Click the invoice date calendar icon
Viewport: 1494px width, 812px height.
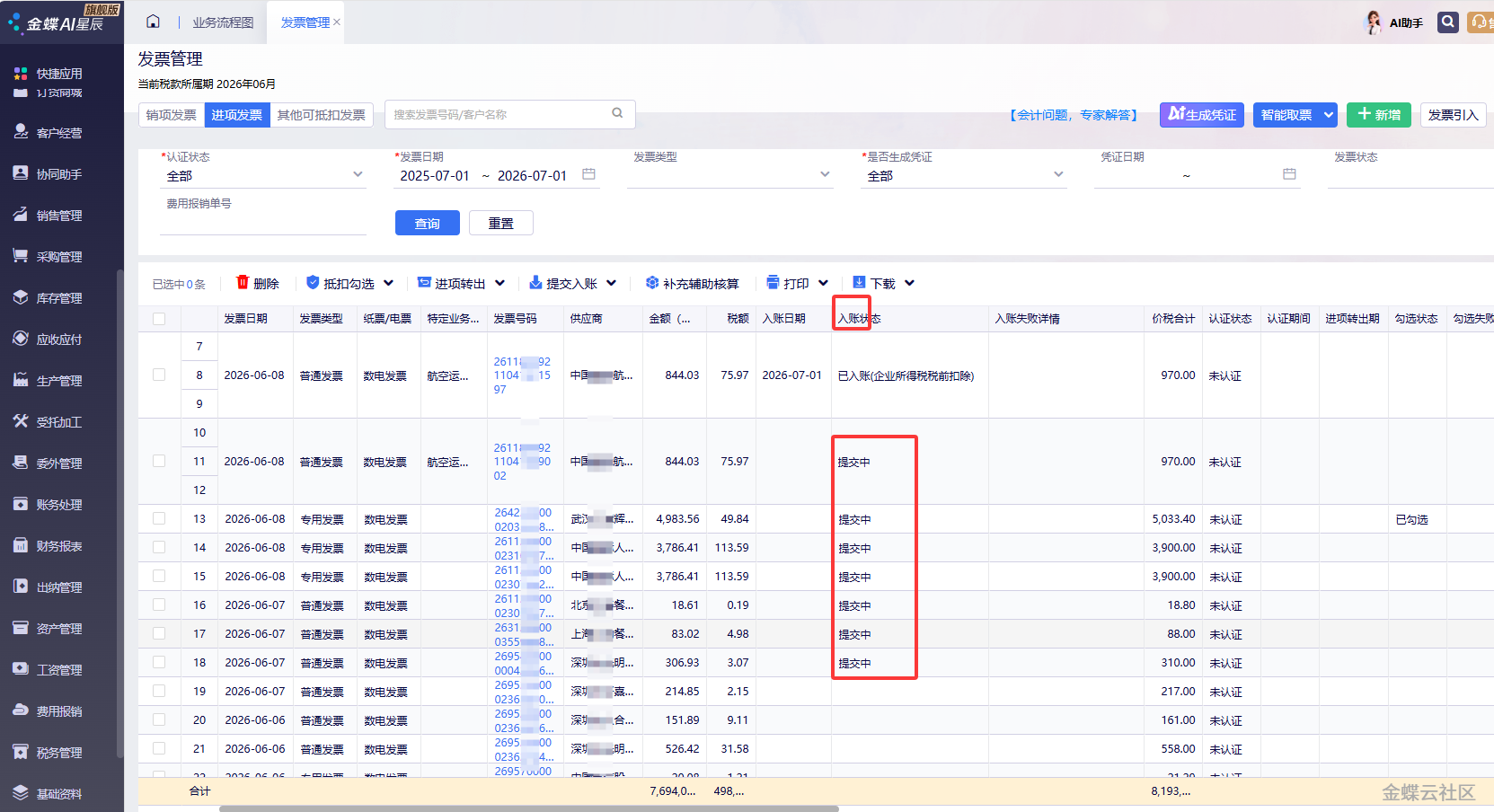(x=588, y=174)
